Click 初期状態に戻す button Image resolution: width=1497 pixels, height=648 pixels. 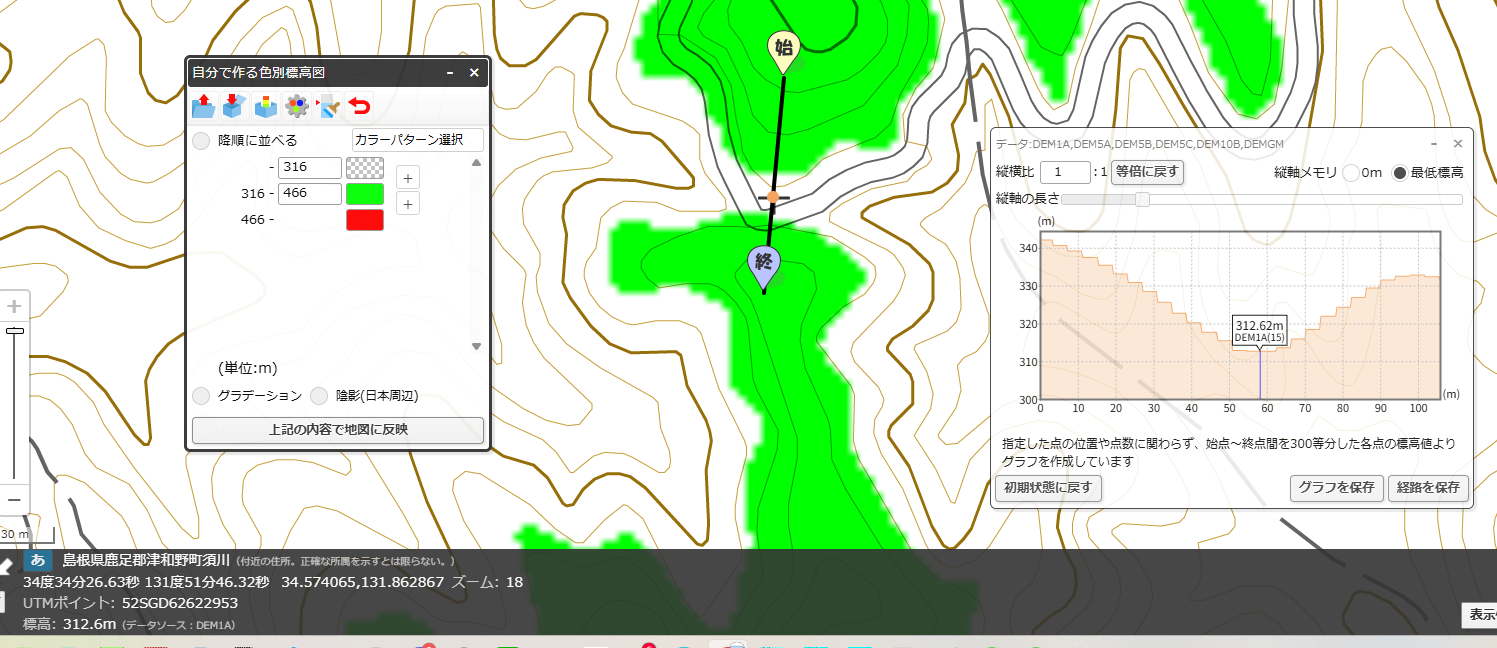tap(1048, 489)
